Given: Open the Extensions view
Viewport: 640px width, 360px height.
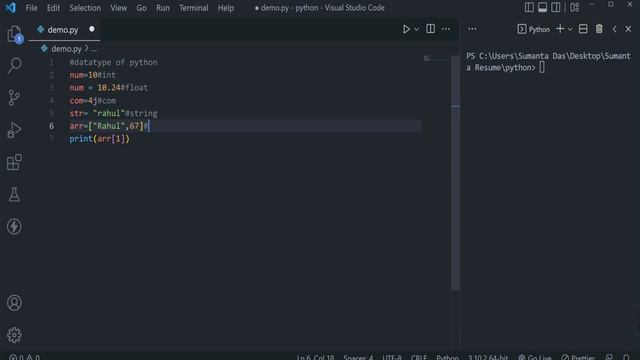Looking at the screenshot, I should click(14, 162).
